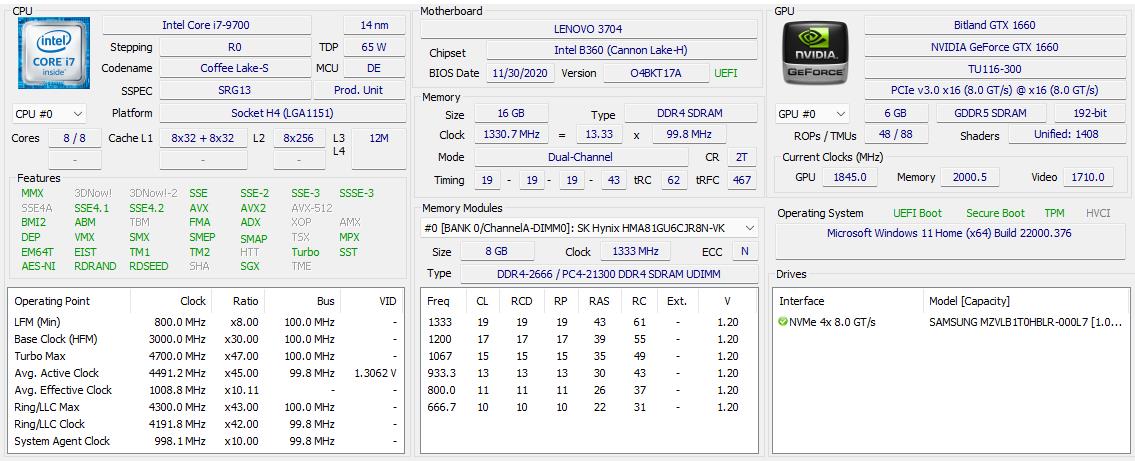Click the SGX feature label
The height and width of the screenshot is (461, 1135).
click(250, 266)
